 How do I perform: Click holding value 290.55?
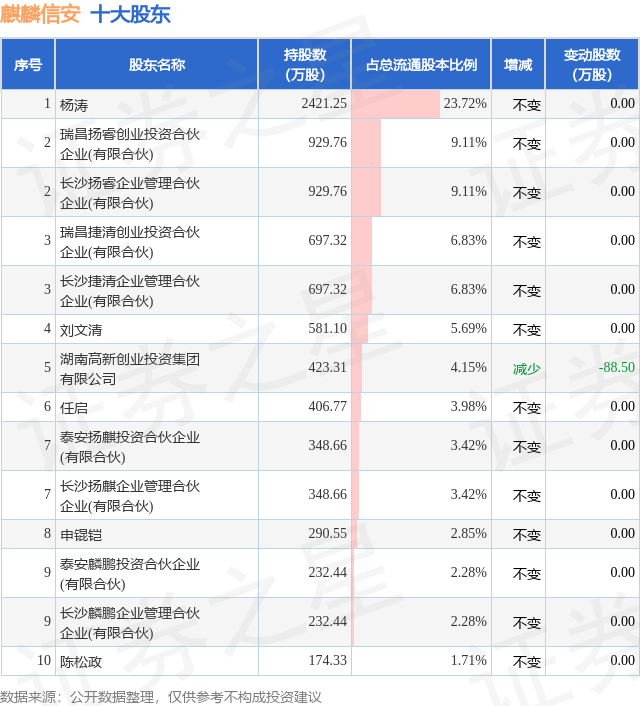(x=327, y=533)
